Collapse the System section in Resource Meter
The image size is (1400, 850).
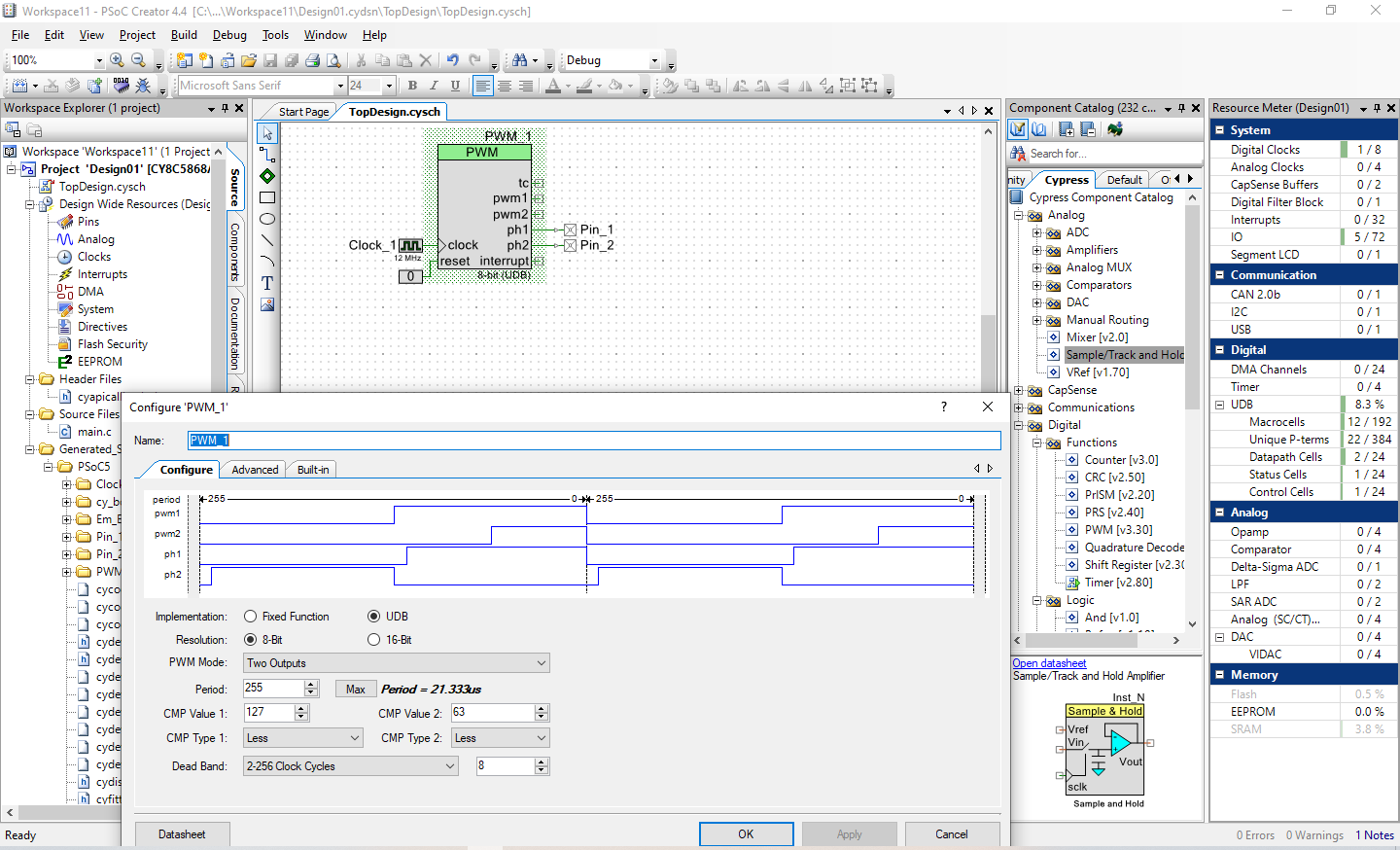[1219, 130]
